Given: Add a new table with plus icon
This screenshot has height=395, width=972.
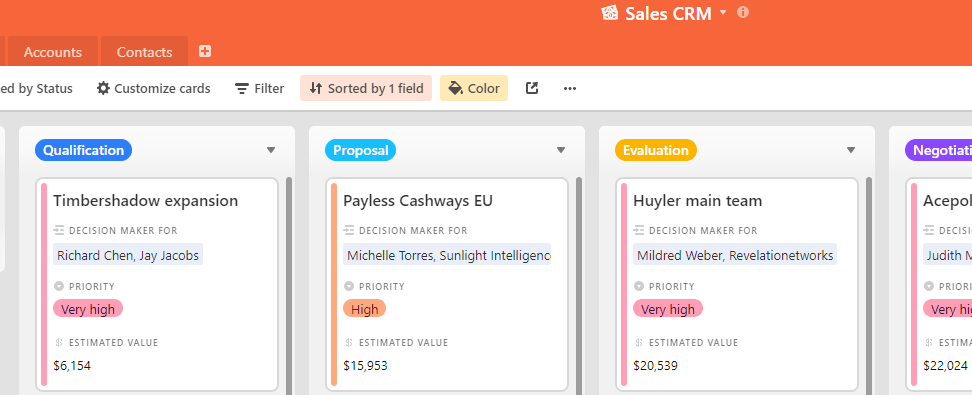Looking at the screenshot, I should (205, 51).
